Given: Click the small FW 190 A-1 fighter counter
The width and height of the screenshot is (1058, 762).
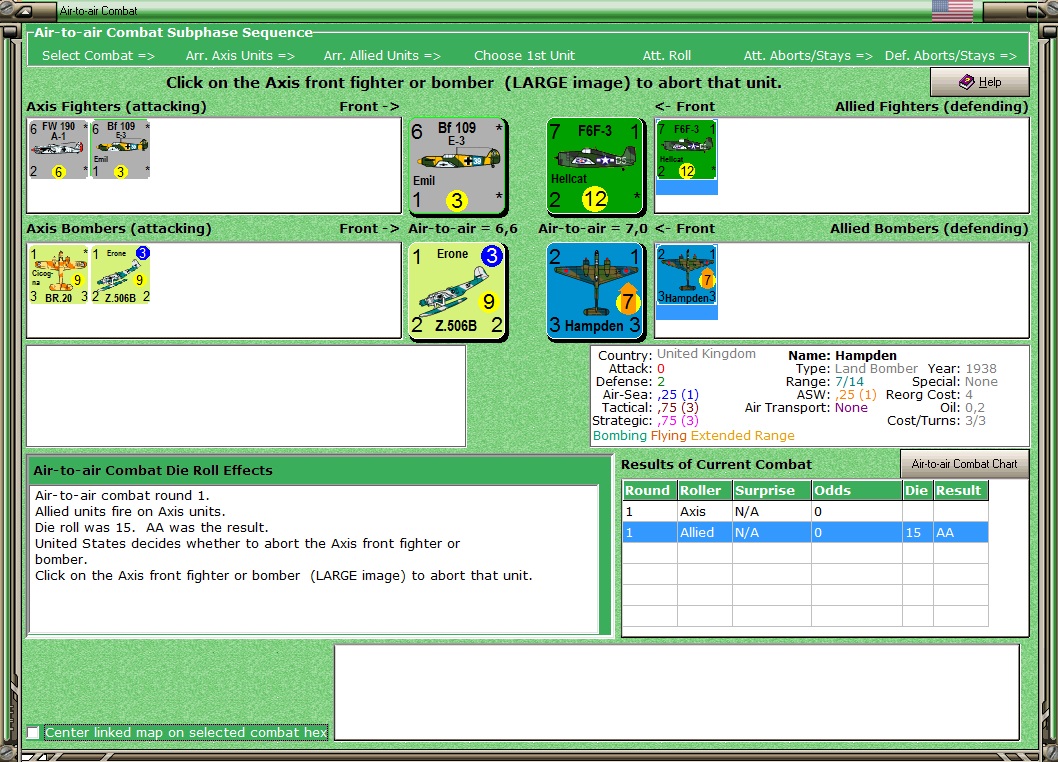Looking at the screenshot, I should click(x=58, y=150).
